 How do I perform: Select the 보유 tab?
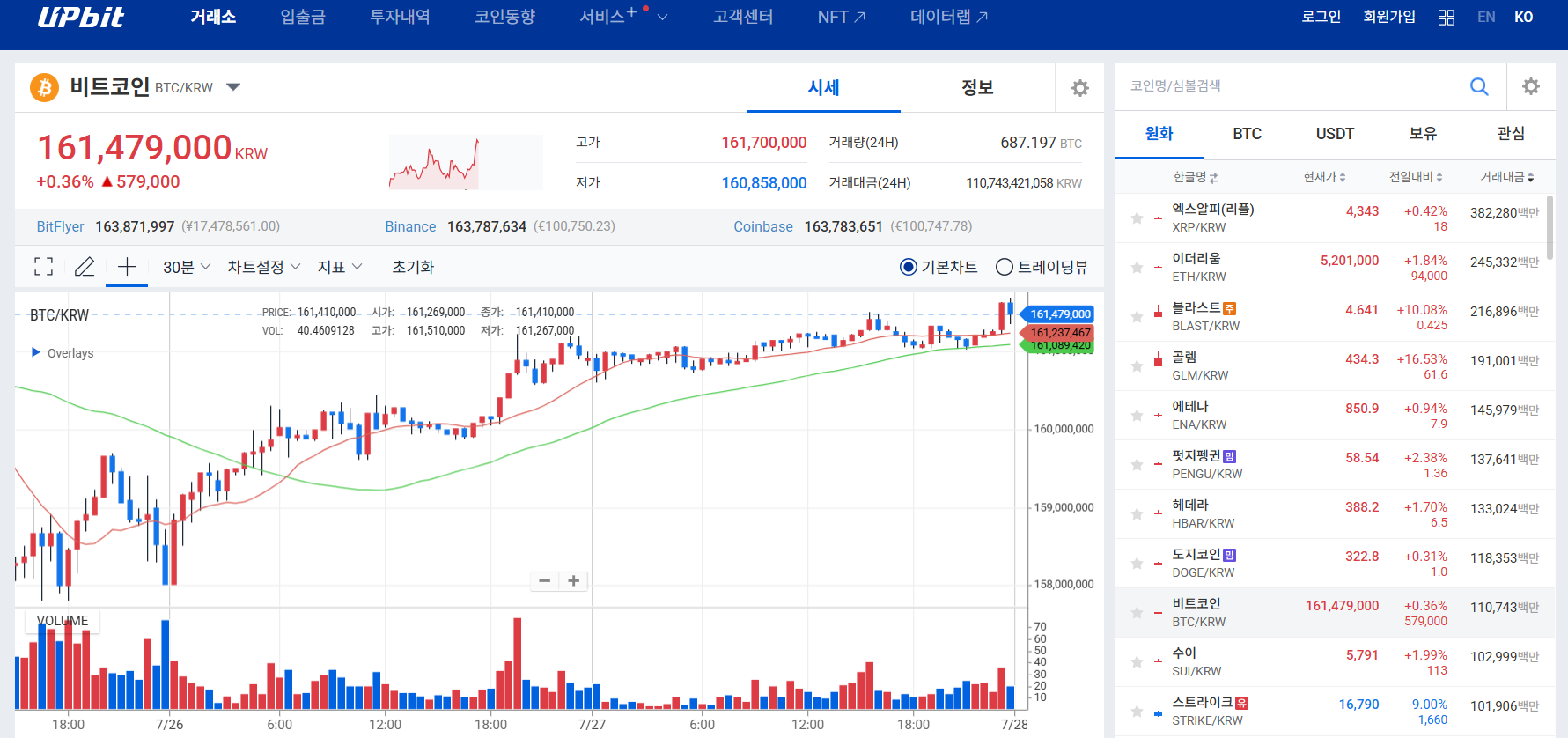1423,134
